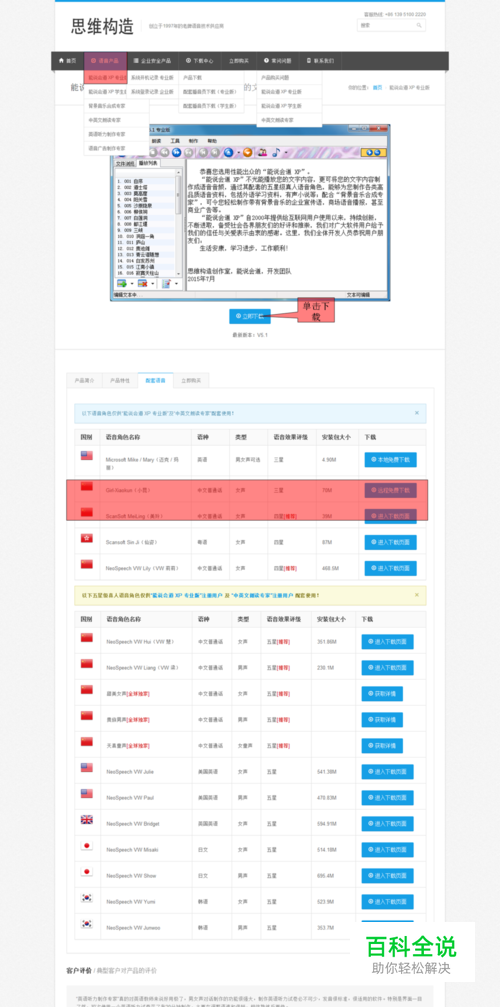
Task: Choose 背景音乐合成专家 from the product dropdown
Action: pyautogui.click(x=116, y=106)
